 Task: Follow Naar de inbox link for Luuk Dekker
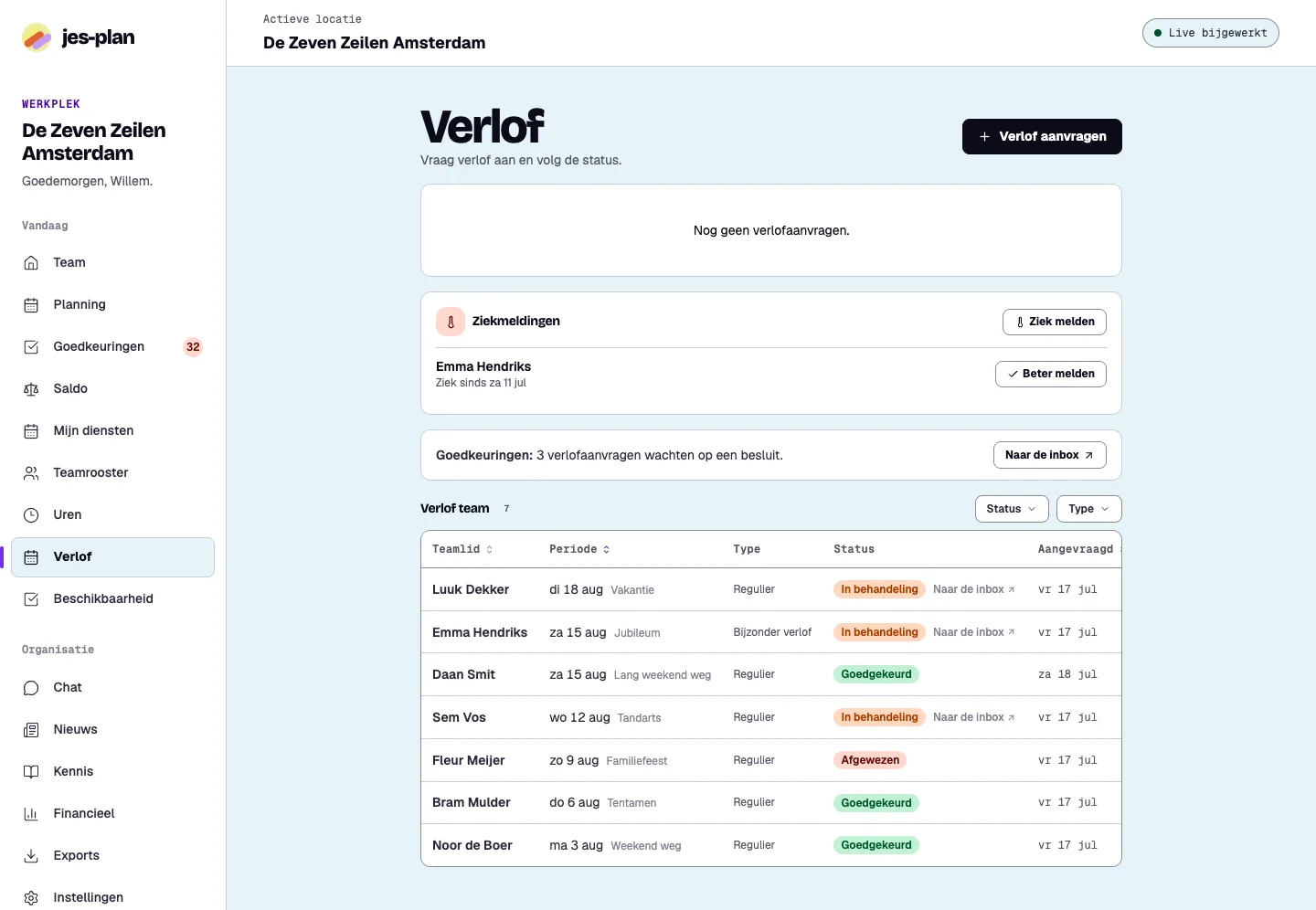[x=973, y=589]
